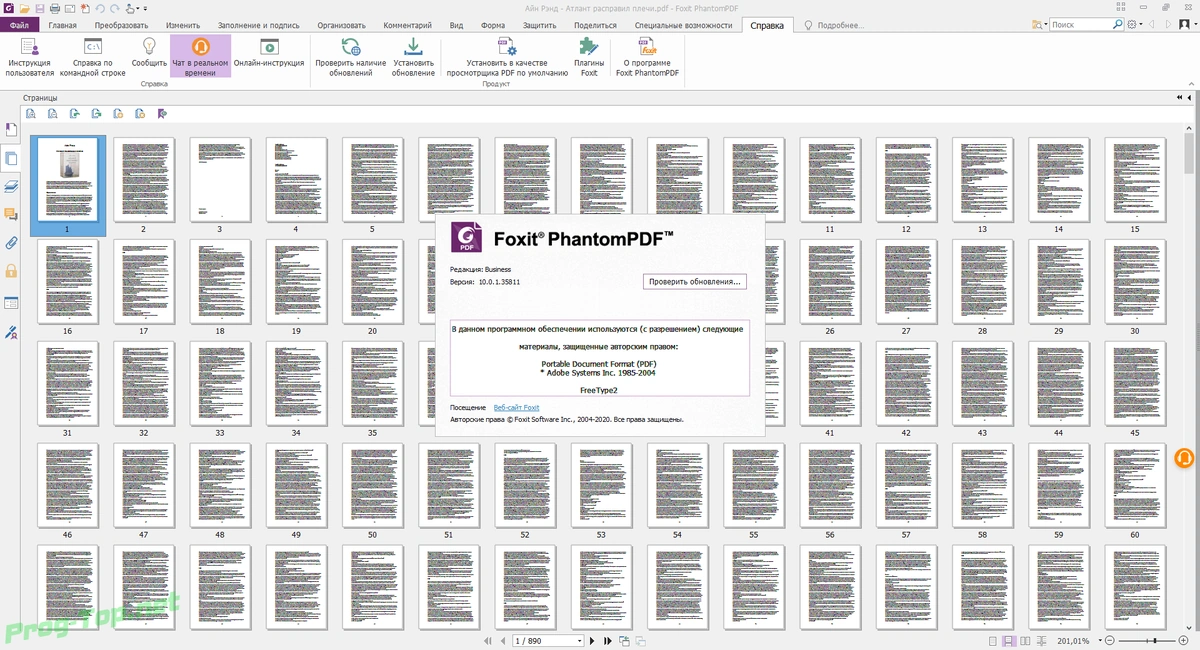The height and width of the screenshot is (650, 1200).
Task: Open the Fields panel in left sidebar
Action: [x=11, y=303]
